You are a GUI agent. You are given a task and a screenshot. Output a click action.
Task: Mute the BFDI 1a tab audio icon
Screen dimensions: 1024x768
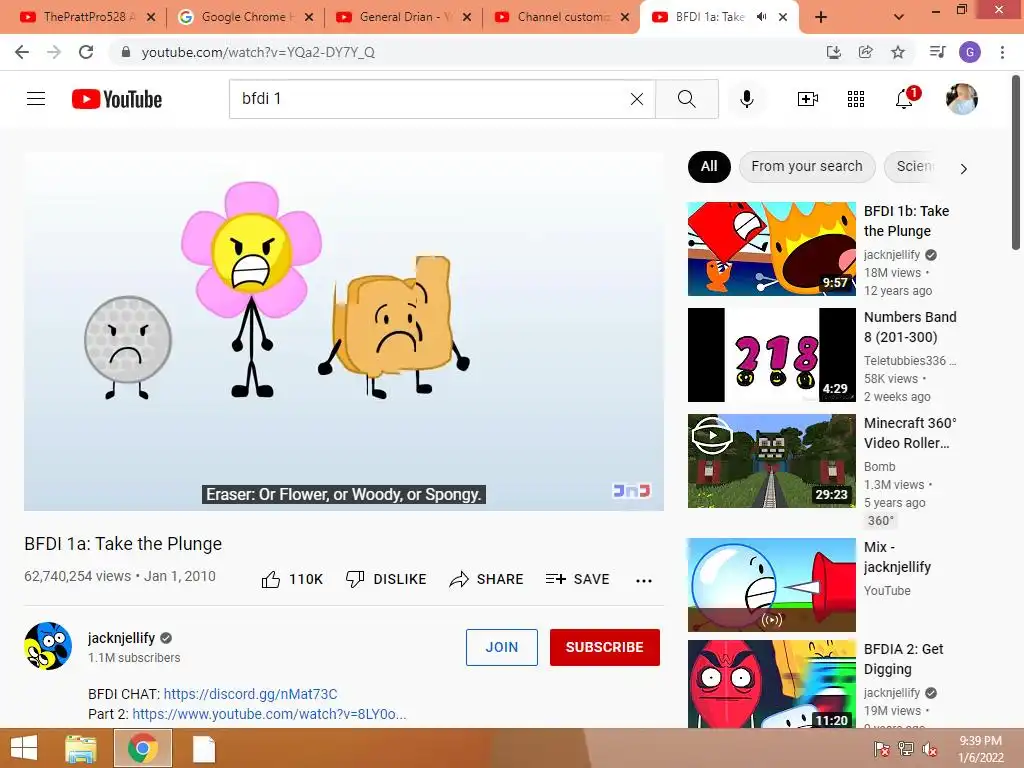tap(761, 17)
